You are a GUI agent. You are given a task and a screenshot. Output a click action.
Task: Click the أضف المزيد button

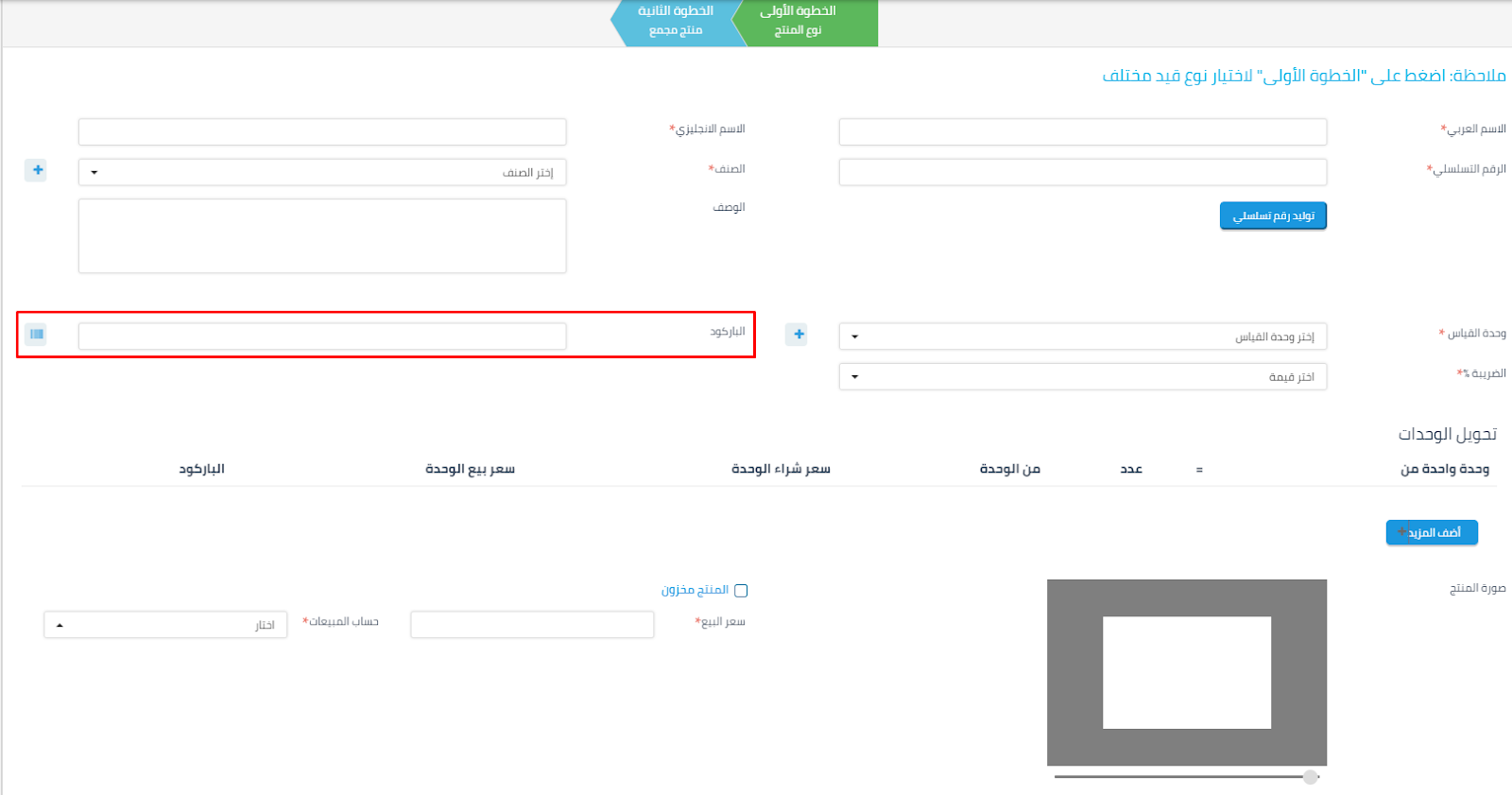(x=1432, y=533)
